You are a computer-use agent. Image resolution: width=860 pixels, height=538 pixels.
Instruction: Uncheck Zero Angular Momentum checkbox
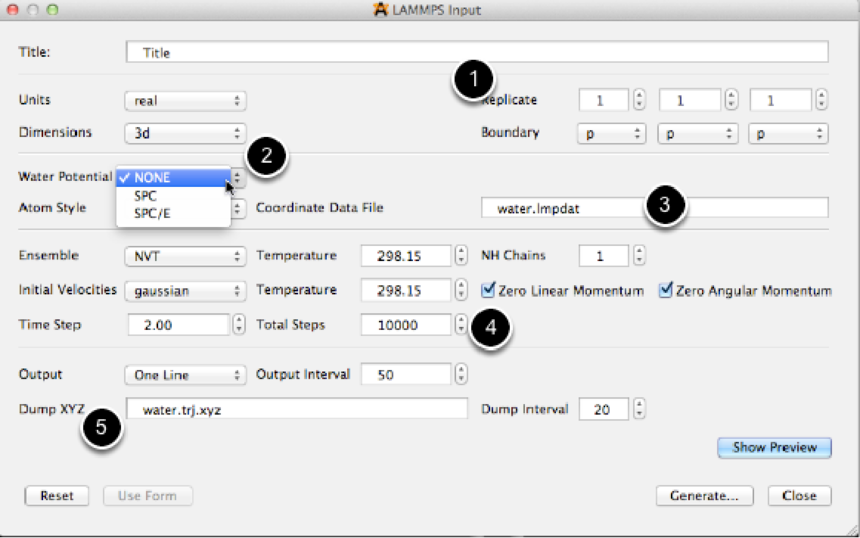click(x=666, y=291)
